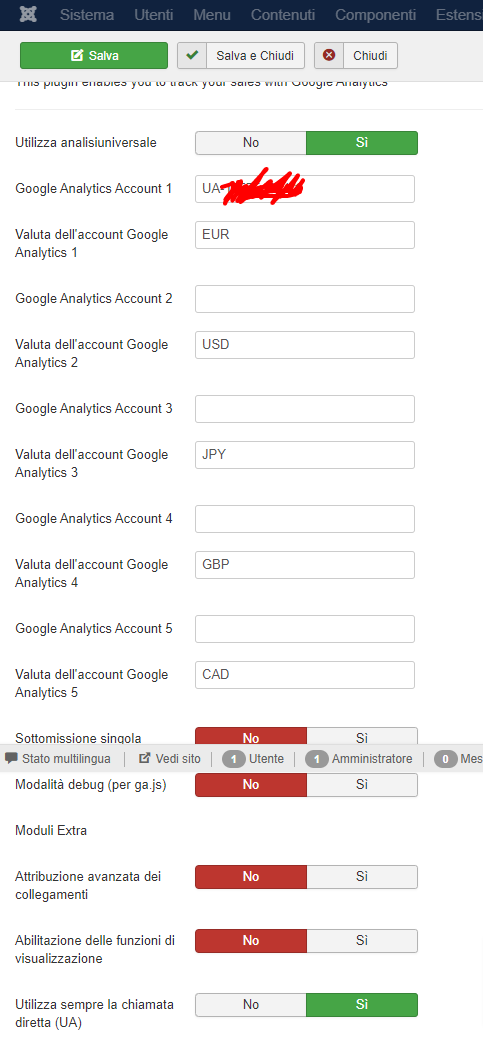This screenshot has height=1045, width=483.
Task: Click the Vedi sito external link icon
Action: click(145, 758)
